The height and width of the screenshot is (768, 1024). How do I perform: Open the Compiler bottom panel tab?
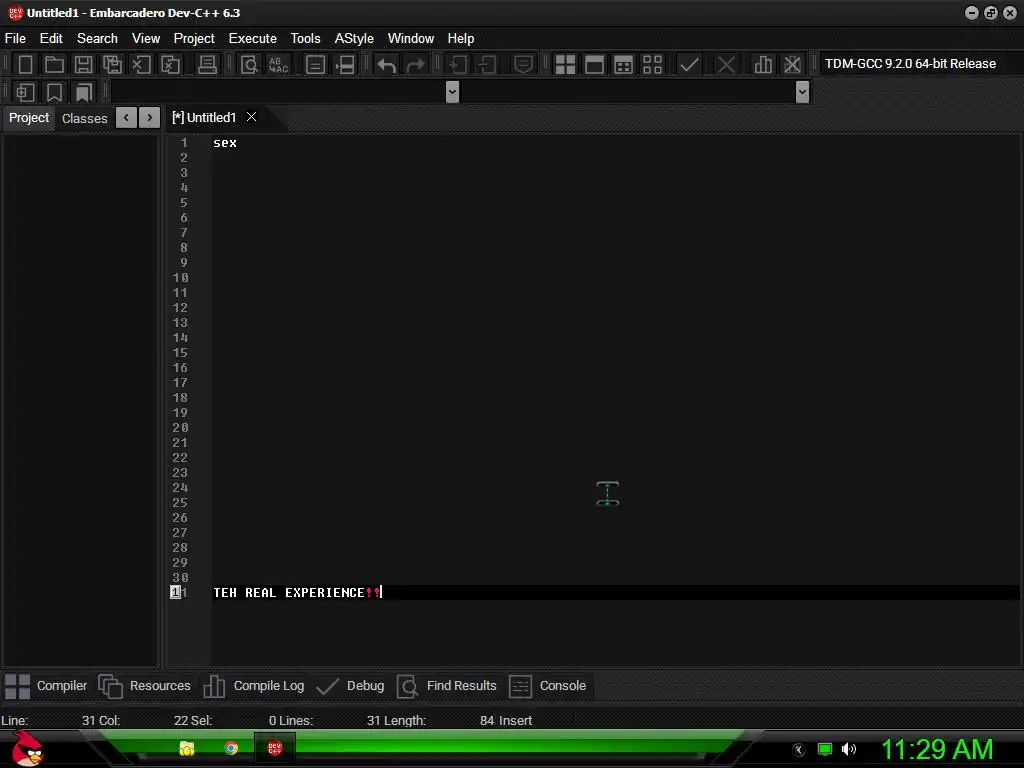click(46, 686)
